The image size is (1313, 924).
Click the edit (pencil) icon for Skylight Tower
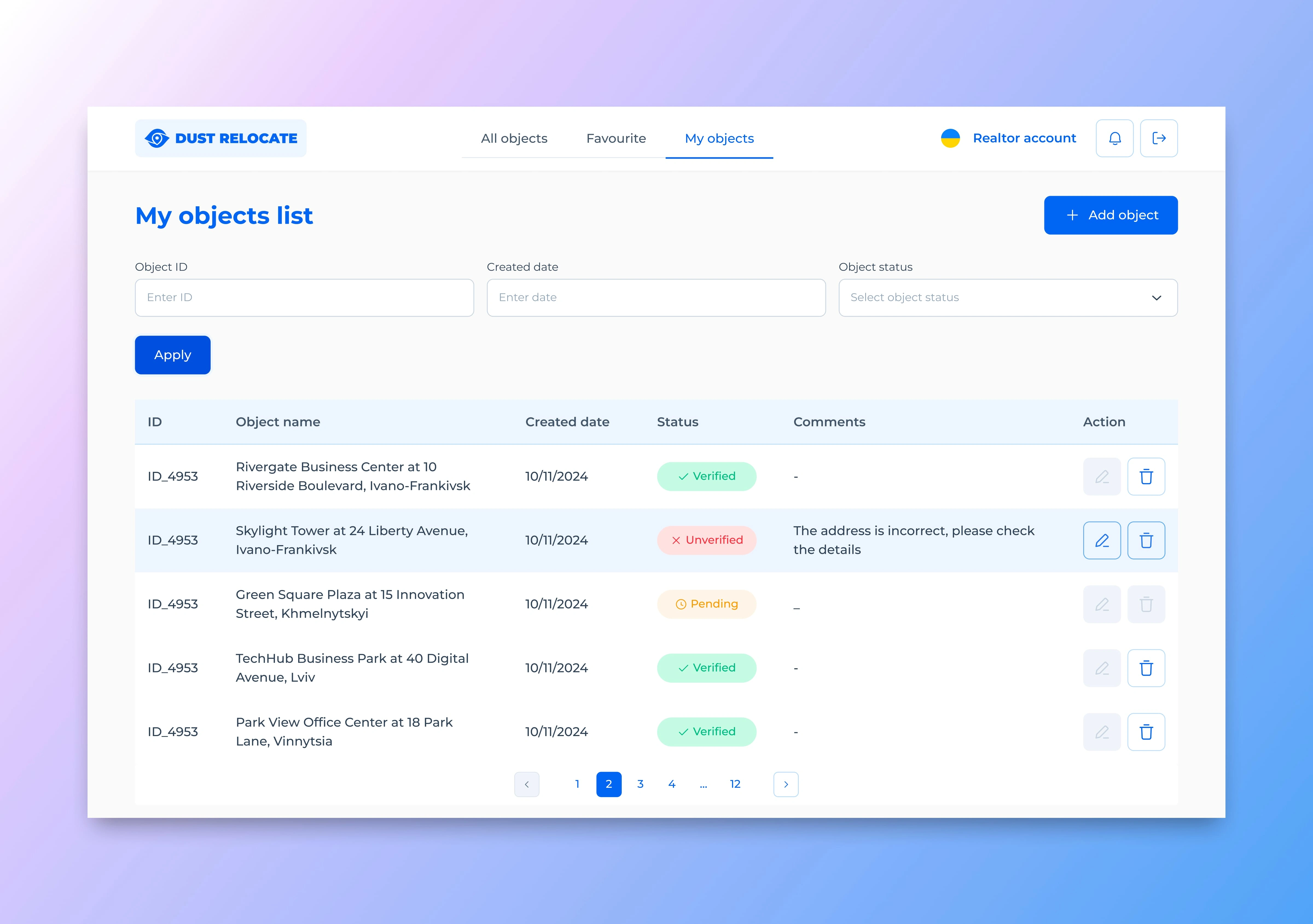coord(1101,540)
